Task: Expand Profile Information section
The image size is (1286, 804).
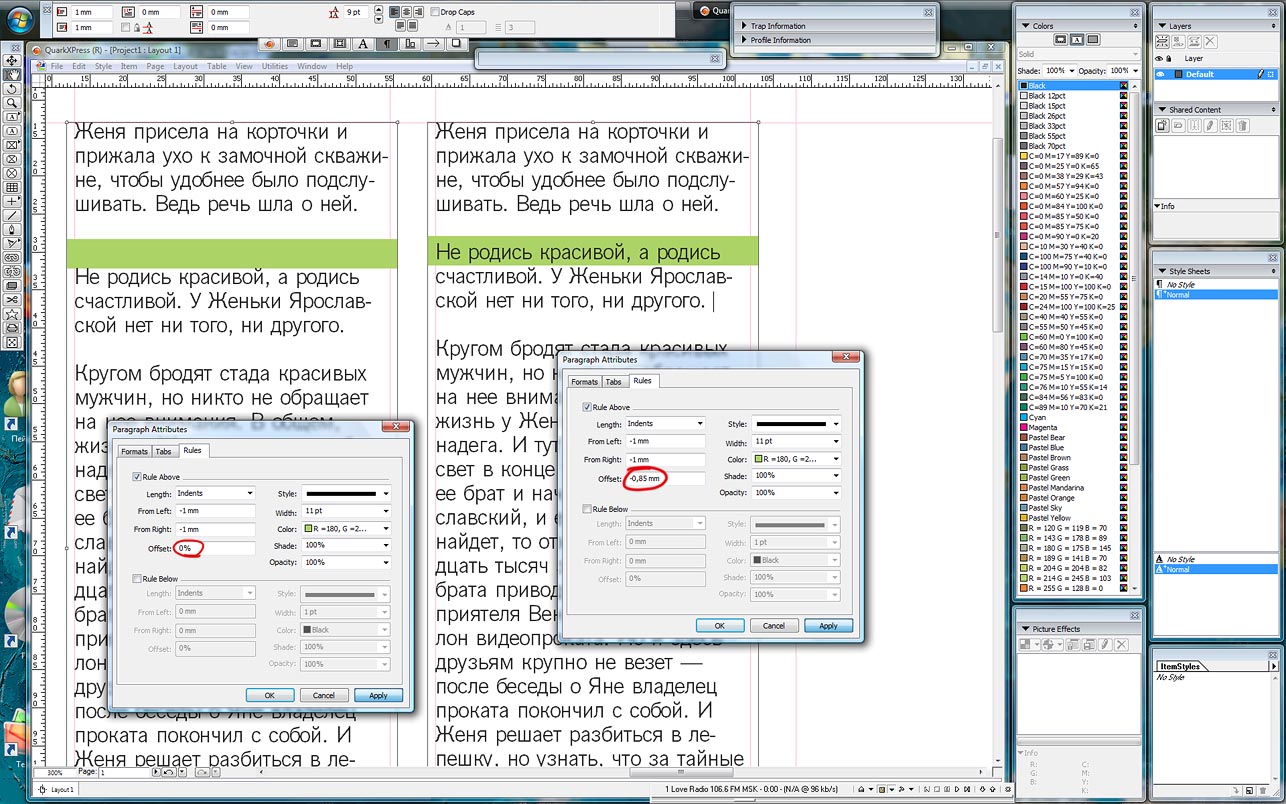Action: [x=746, y=40]
